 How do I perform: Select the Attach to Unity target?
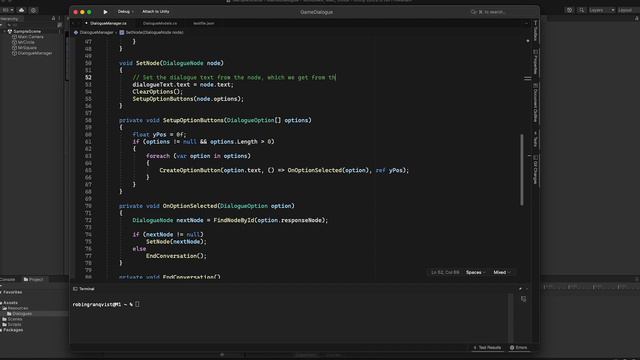[x=156, y=11]
